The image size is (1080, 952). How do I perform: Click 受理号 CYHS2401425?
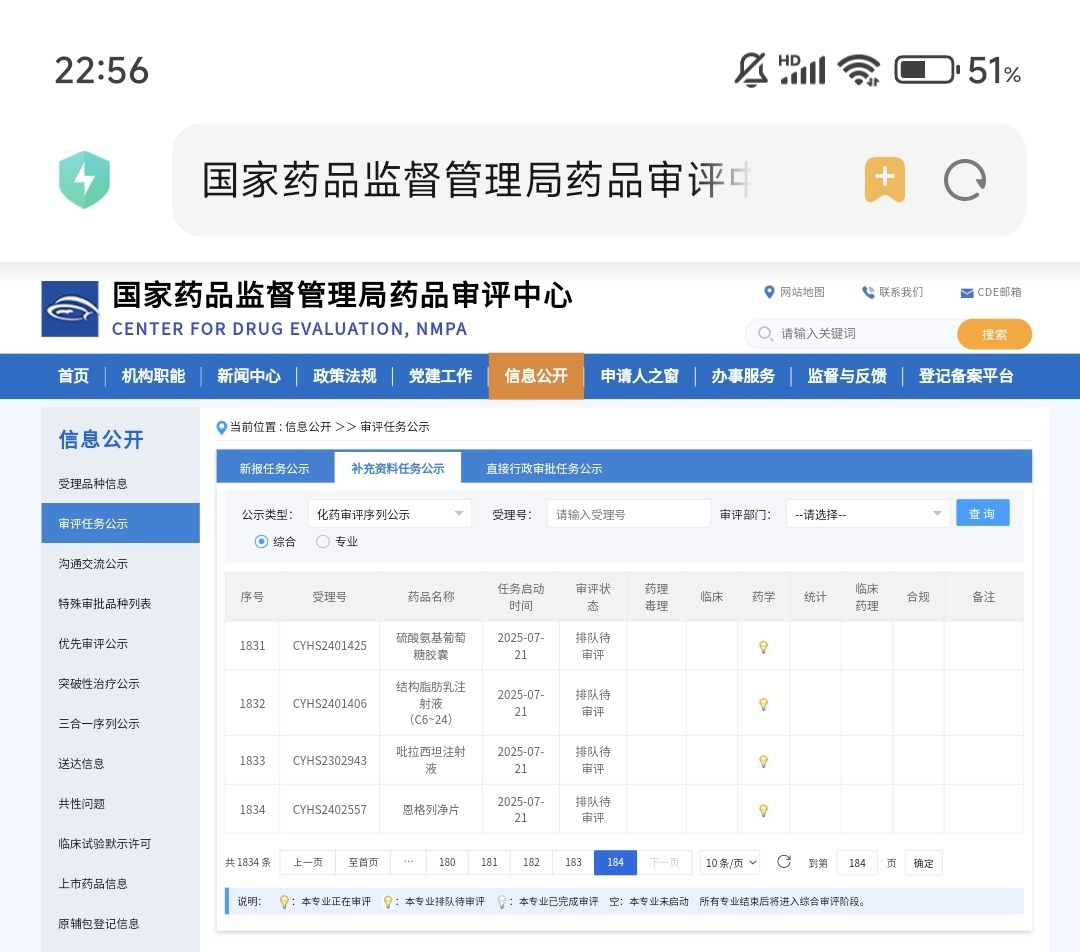[329, 645]
